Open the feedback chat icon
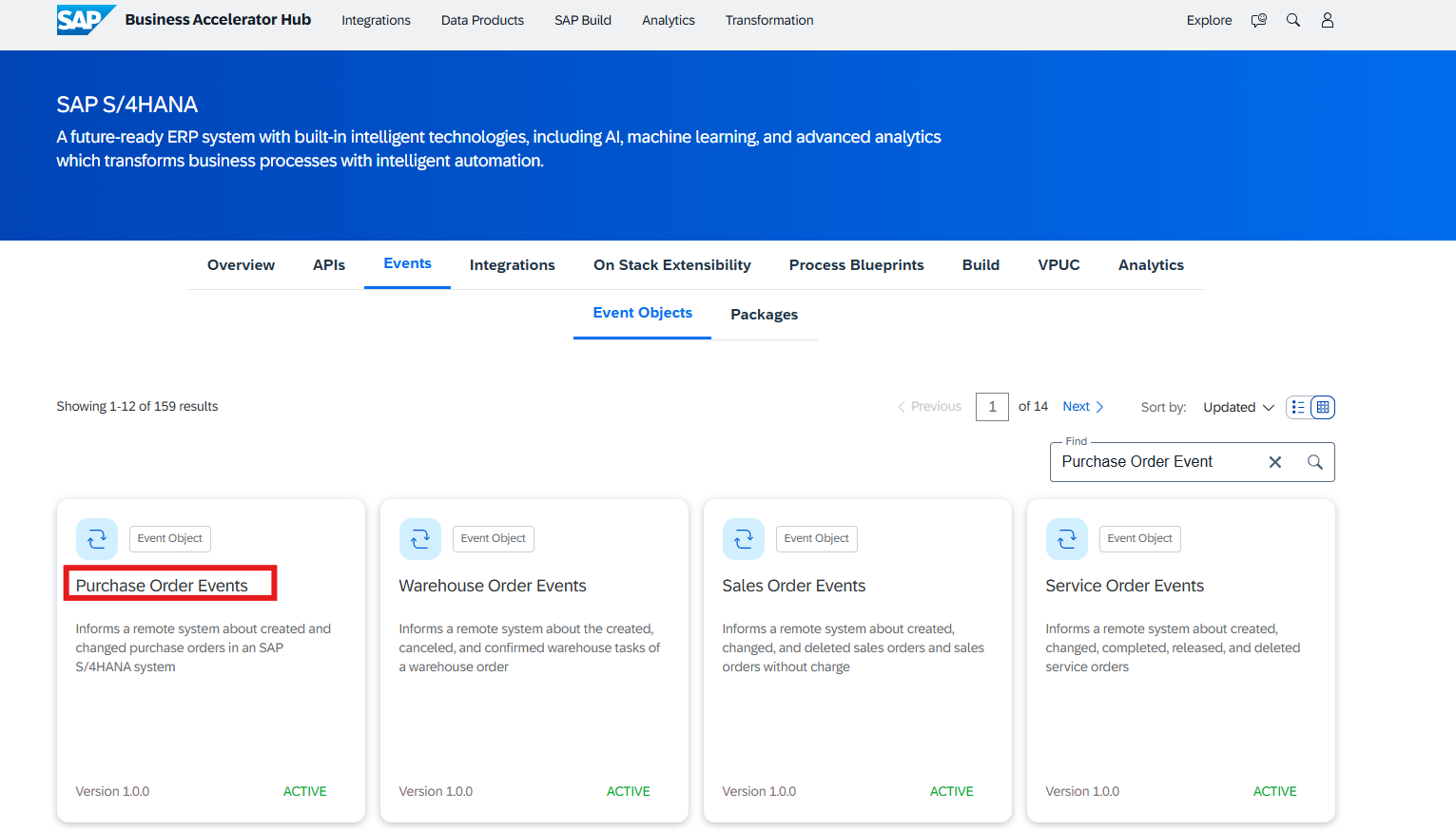This screenshot has width=1456, height=831. click(x=1259, y=20)
